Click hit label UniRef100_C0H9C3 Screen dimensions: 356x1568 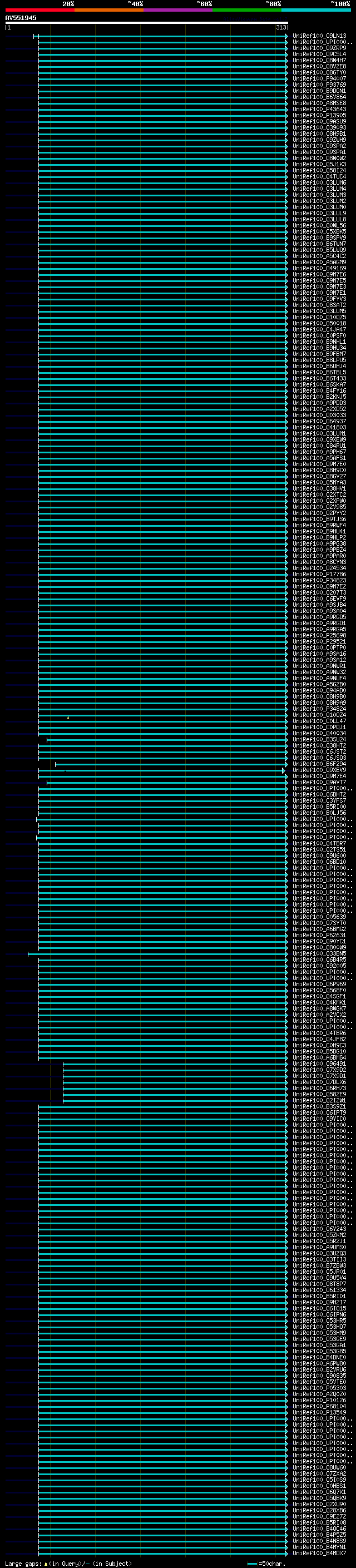coord(319,1045)
